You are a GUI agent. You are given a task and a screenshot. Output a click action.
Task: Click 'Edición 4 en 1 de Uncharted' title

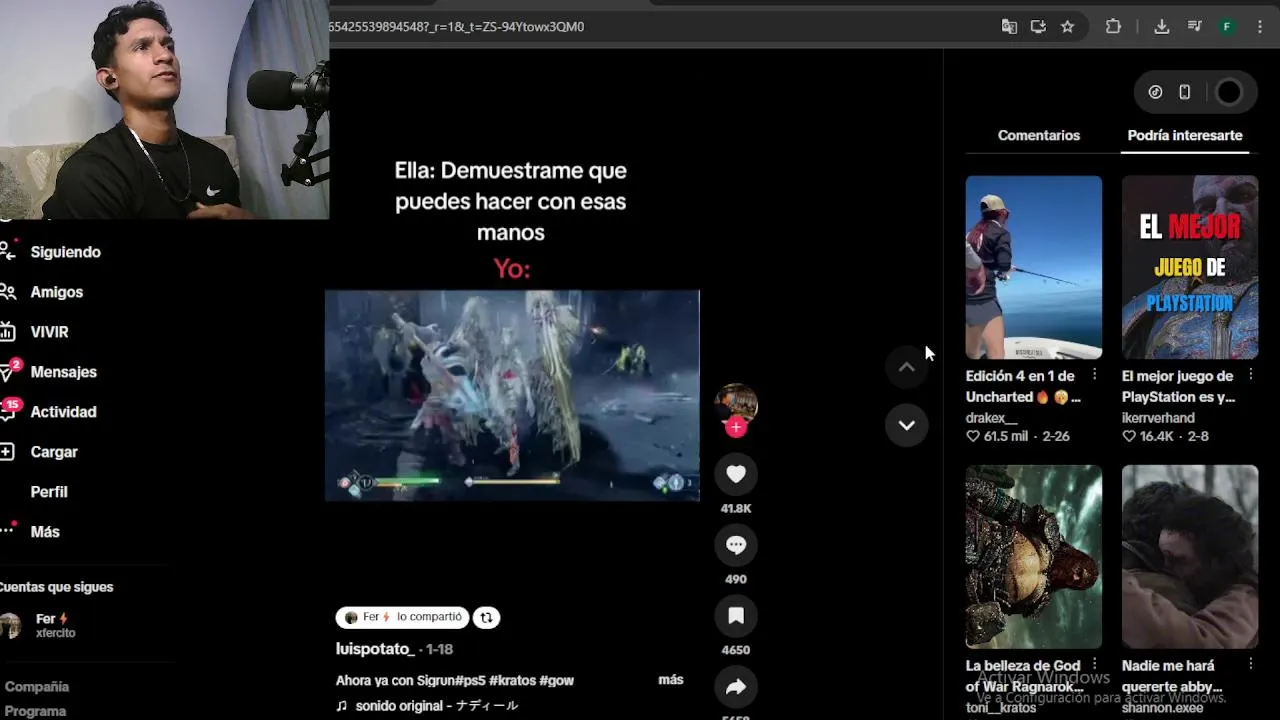[x=1023, y=386]
